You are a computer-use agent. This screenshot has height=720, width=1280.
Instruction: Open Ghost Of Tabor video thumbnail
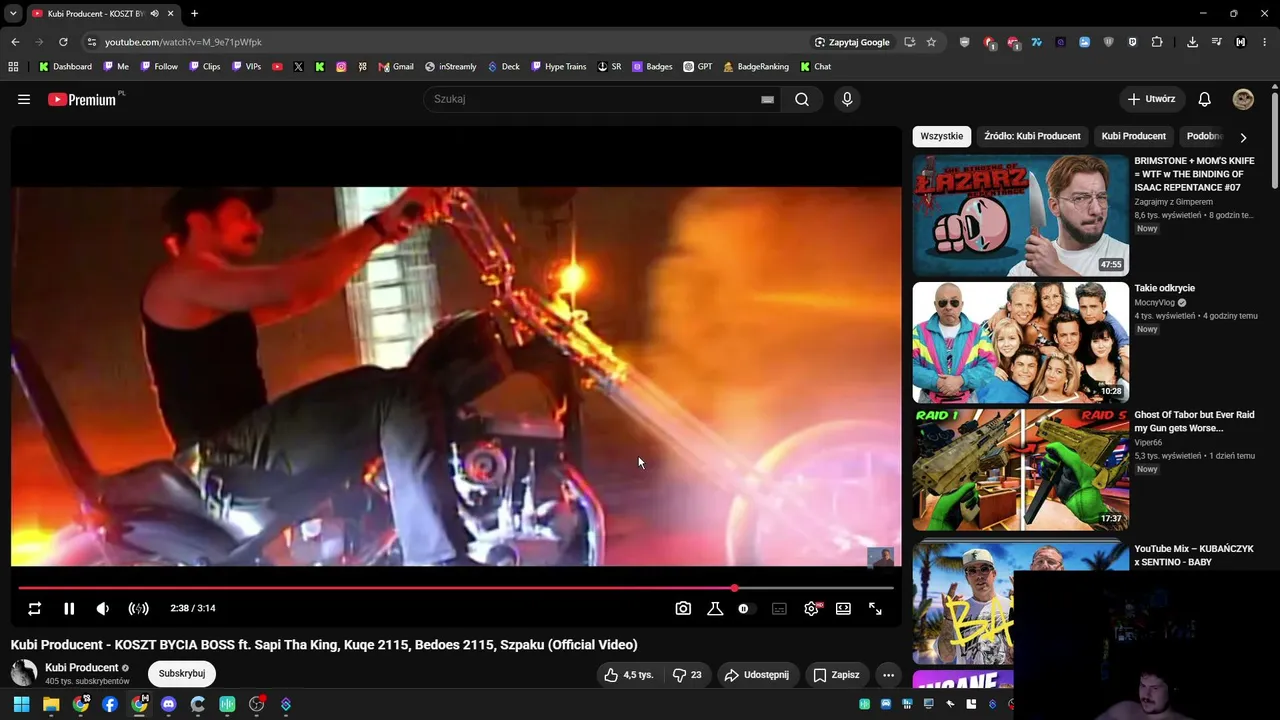(1021, 469)
